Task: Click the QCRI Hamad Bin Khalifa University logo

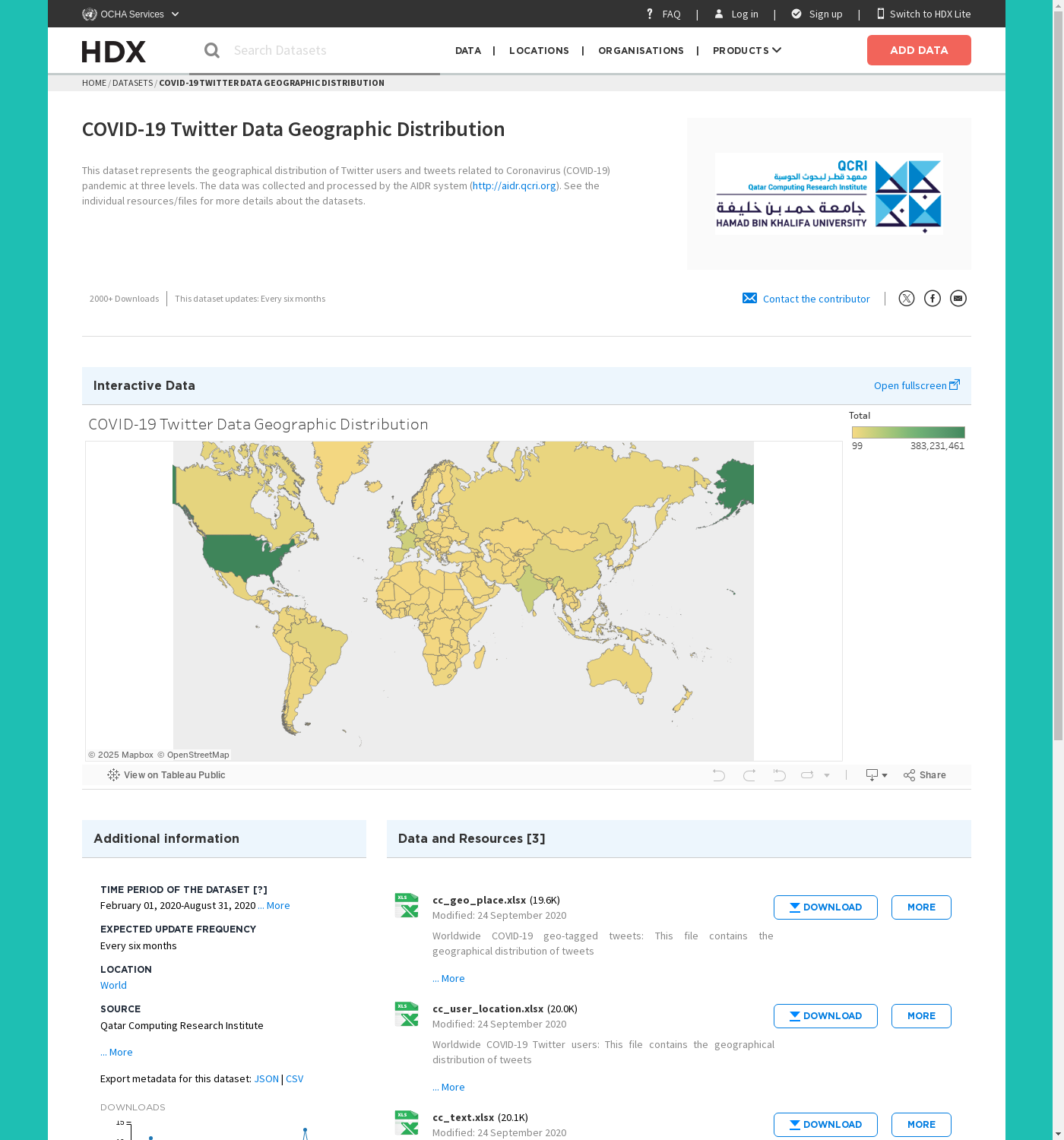Action: 829,194
